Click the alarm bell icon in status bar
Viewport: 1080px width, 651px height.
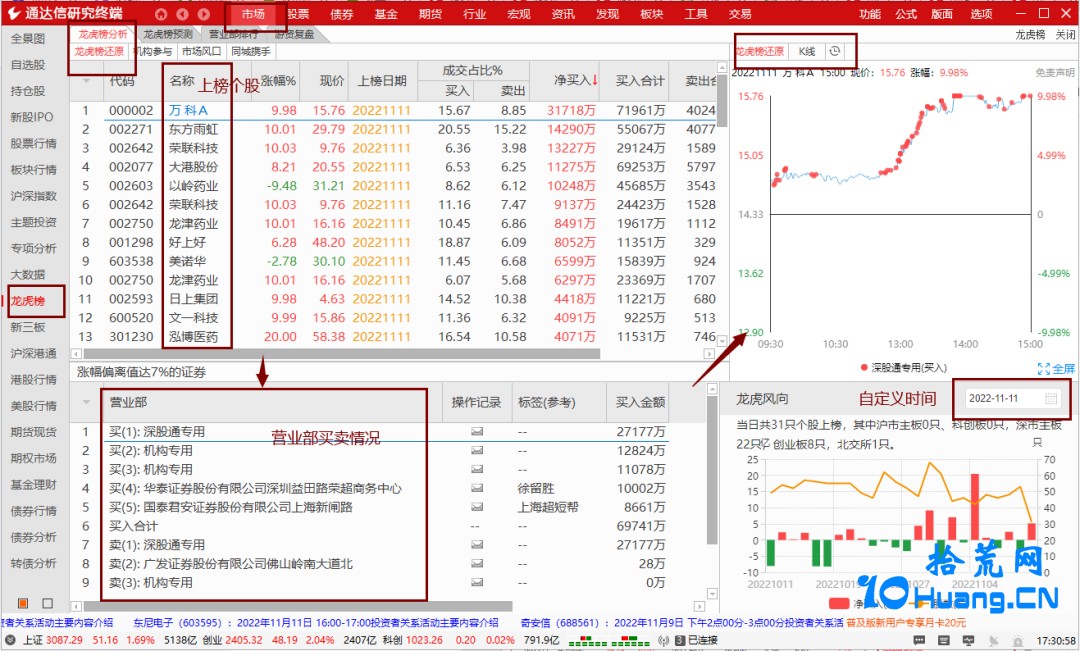coord(1018,641)
